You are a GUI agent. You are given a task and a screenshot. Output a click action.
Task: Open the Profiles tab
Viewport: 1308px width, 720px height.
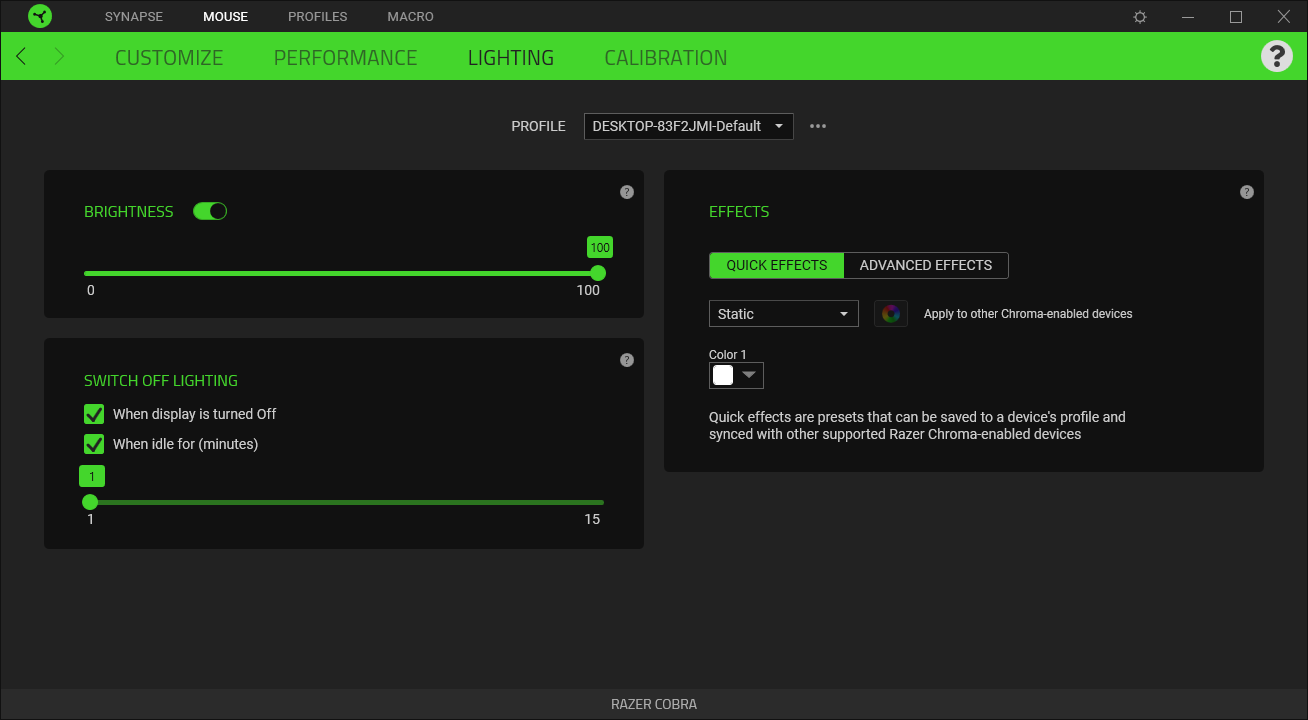[318, 17]
